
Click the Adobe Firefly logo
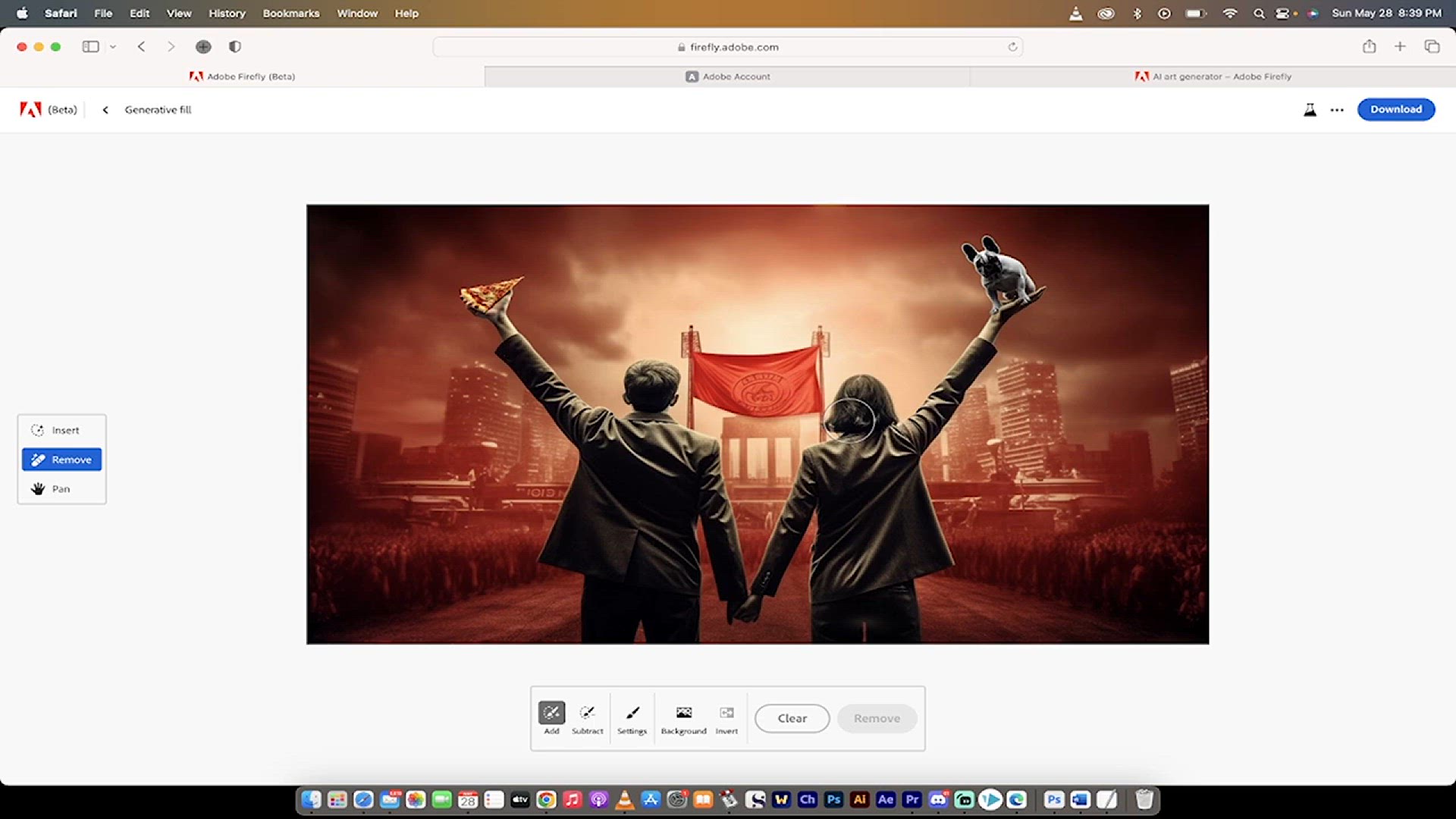point(30,110)
